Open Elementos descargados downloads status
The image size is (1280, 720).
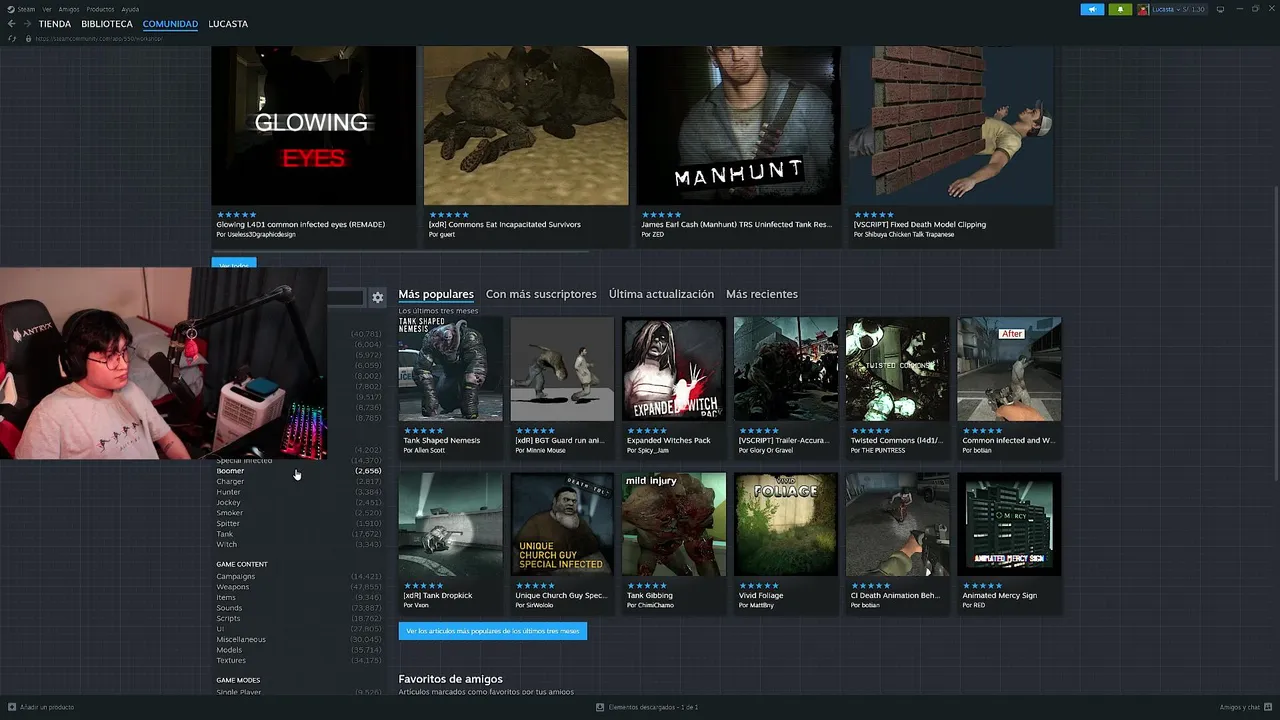(x=648, y=707)
